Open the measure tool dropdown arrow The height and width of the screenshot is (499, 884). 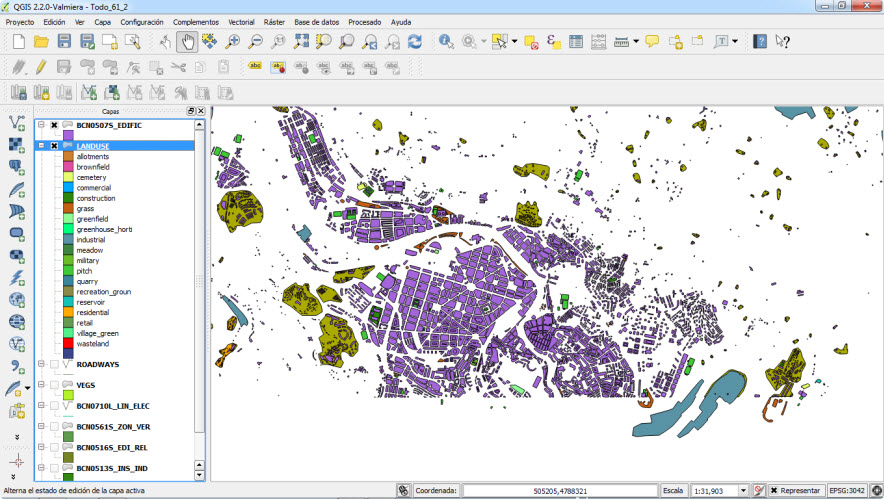tap(636, 42)
